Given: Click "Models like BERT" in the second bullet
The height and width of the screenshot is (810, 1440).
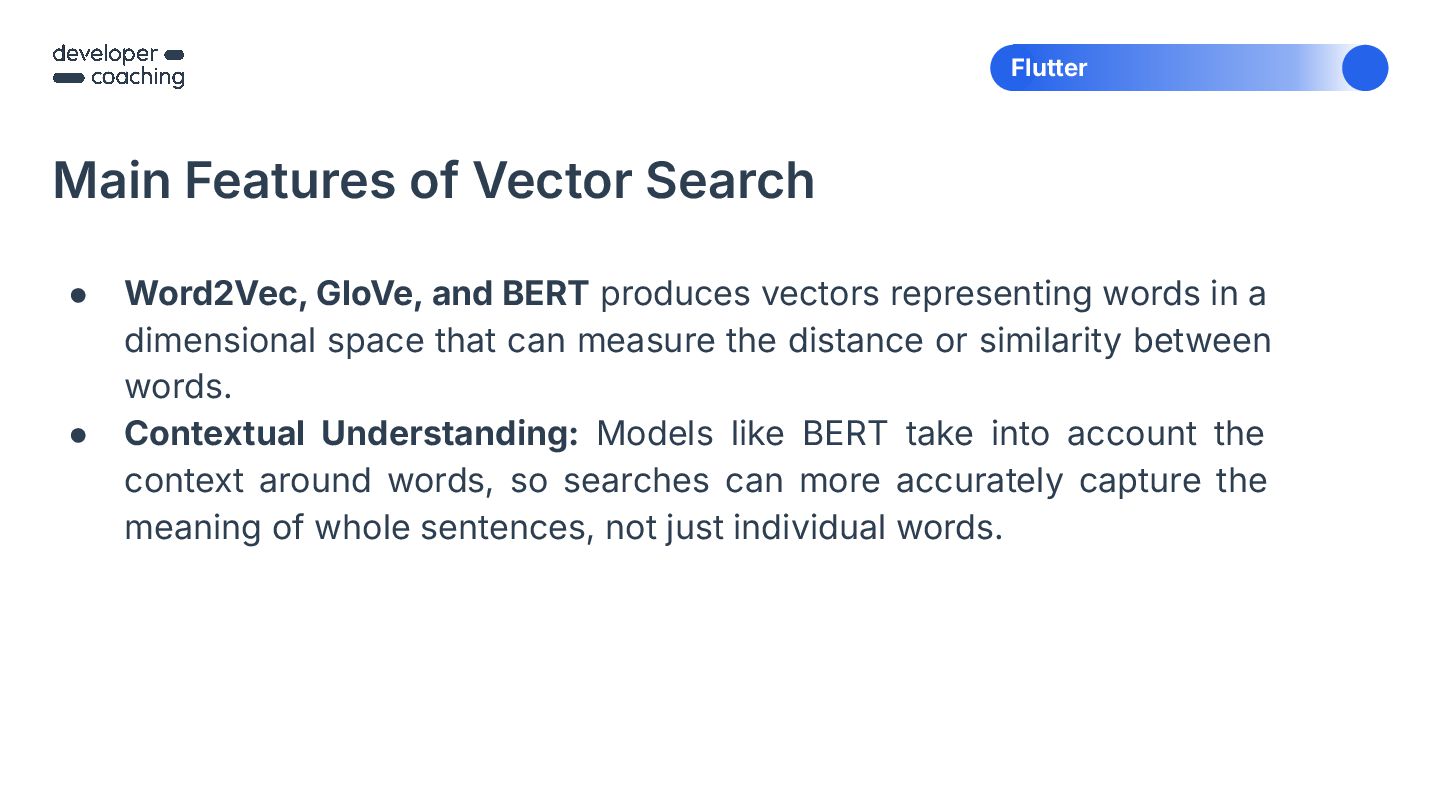Looking at the screenshot, I should coord(741,434).
